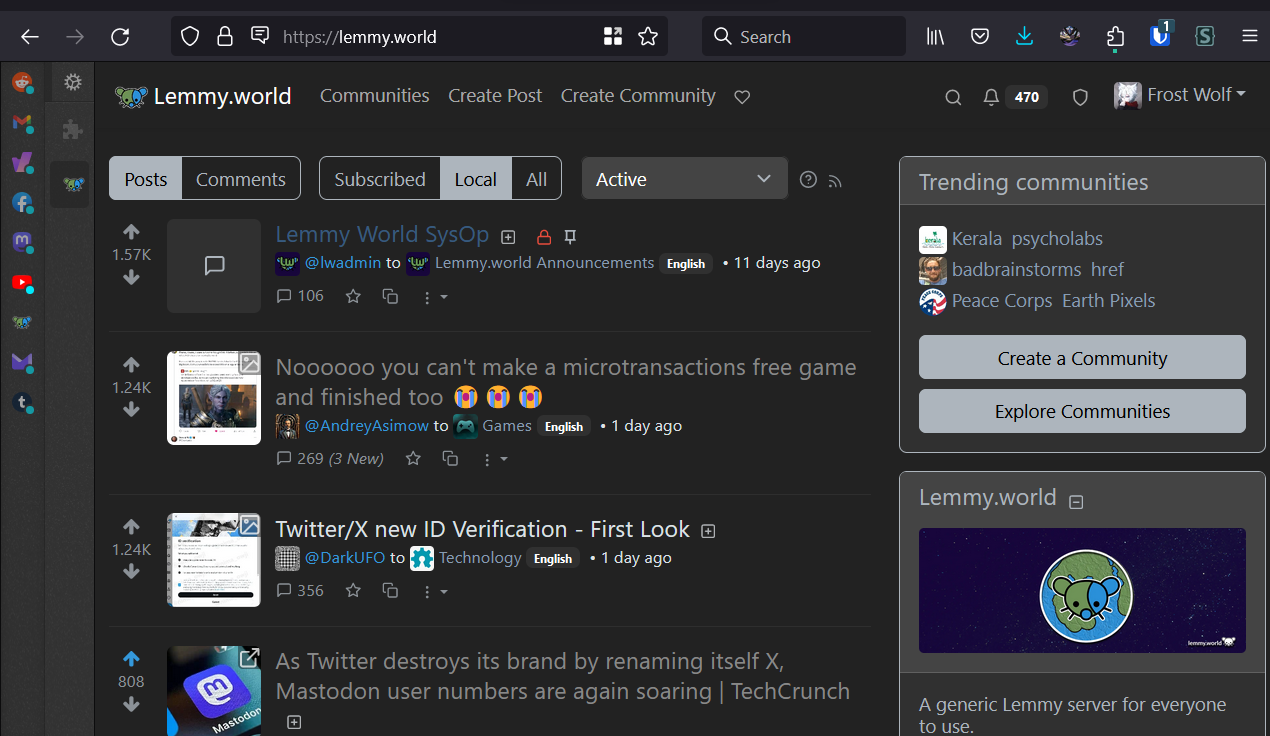Screen dimensions: 1270x736
Task: Open the RSS feed icon
Action: pos(835,181)
